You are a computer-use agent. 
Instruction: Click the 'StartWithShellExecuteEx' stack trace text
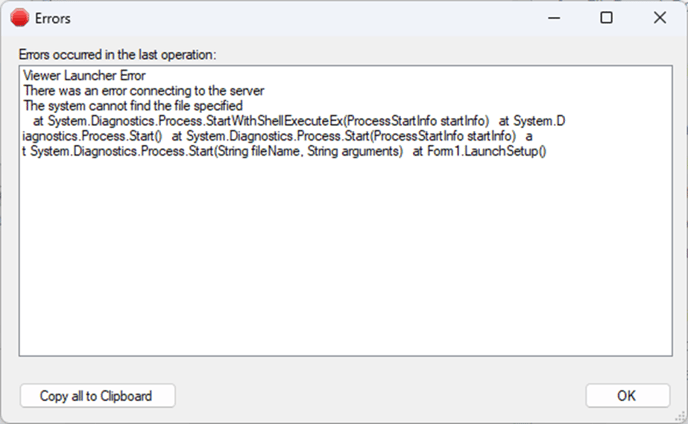point(274,121)
